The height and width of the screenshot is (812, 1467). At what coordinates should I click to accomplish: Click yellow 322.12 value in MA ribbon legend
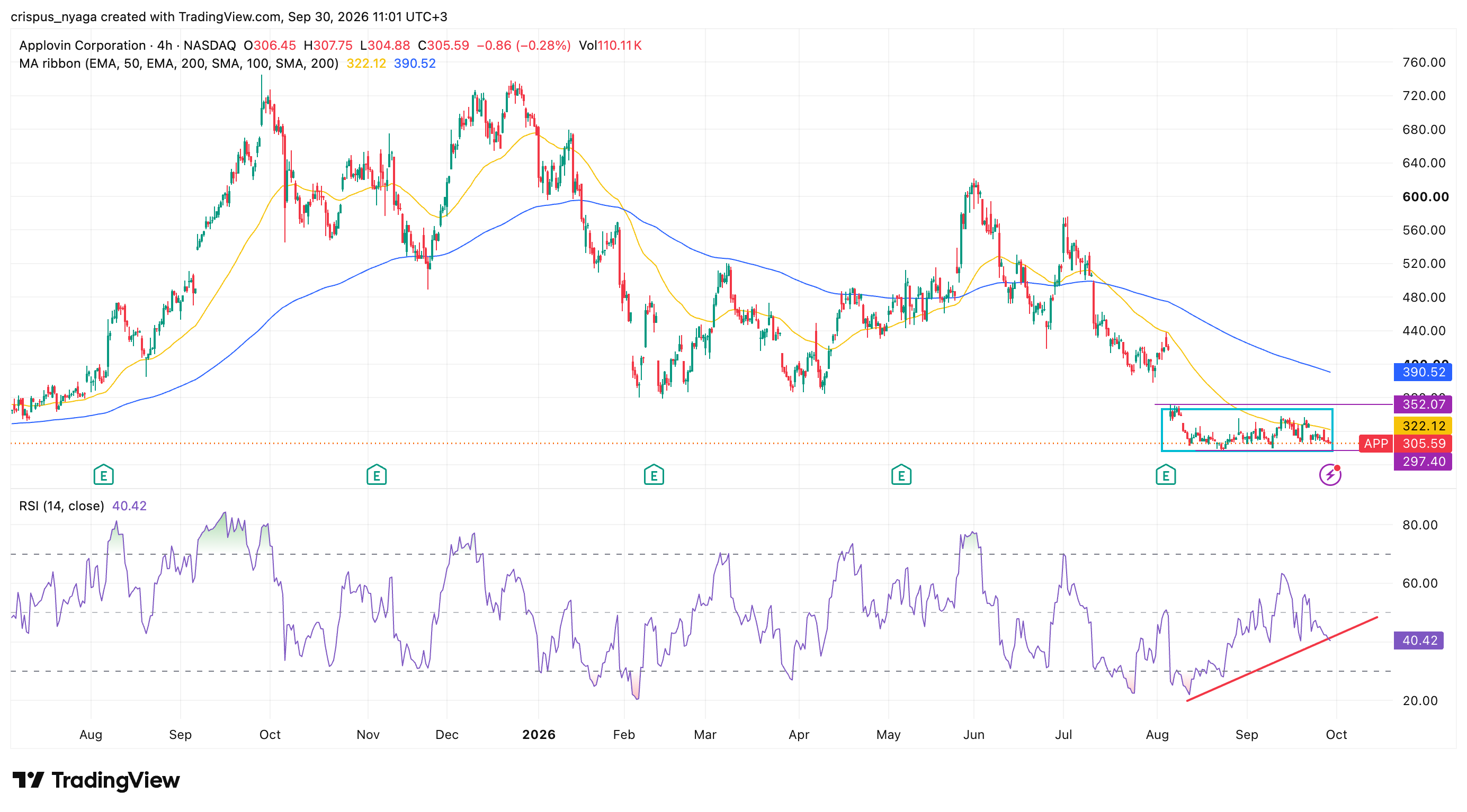(x=366, y=64)
